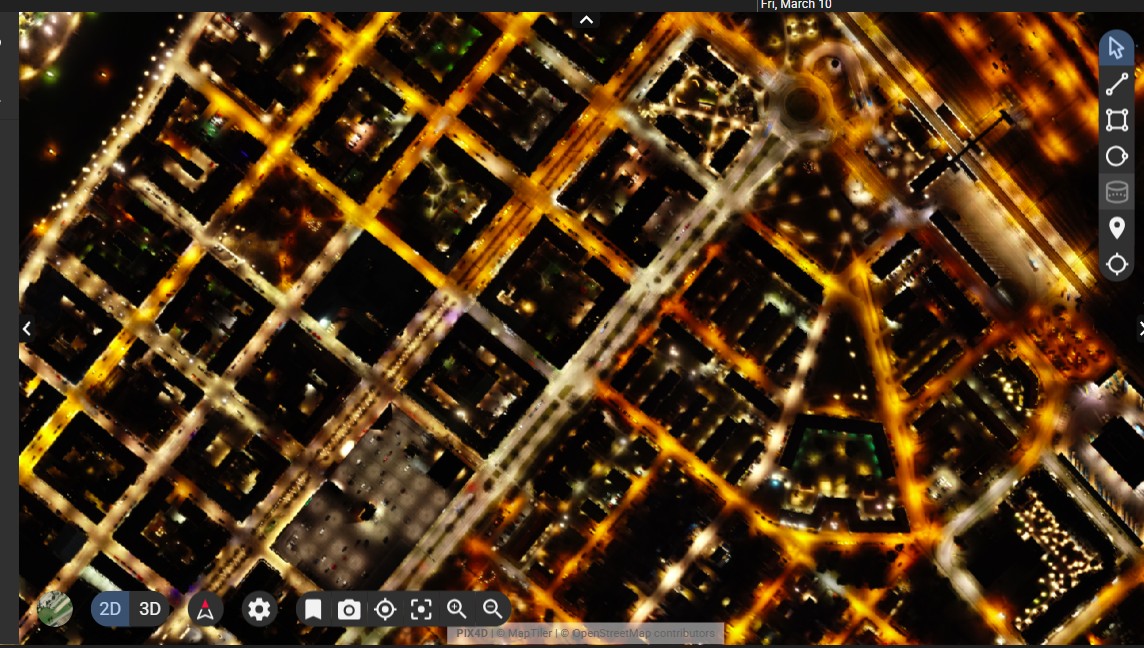Select the polyline distance tool
1144x648 pixels.
pyautogui.click(x=1116, y=85)
